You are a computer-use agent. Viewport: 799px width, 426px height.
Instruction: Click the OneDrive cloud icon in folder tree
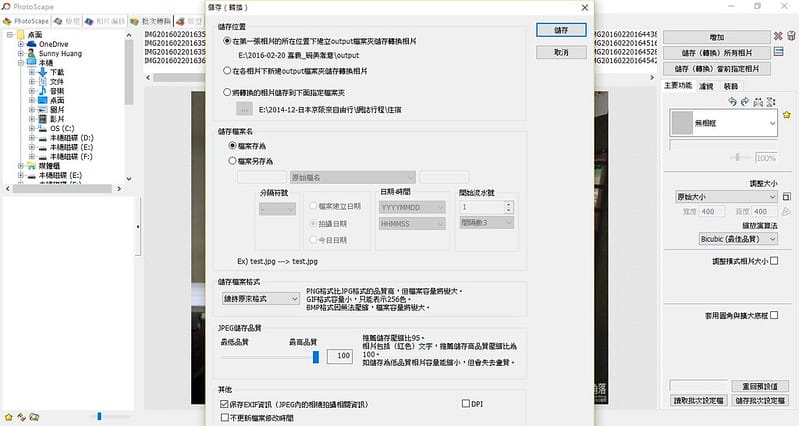click(32, 44)
